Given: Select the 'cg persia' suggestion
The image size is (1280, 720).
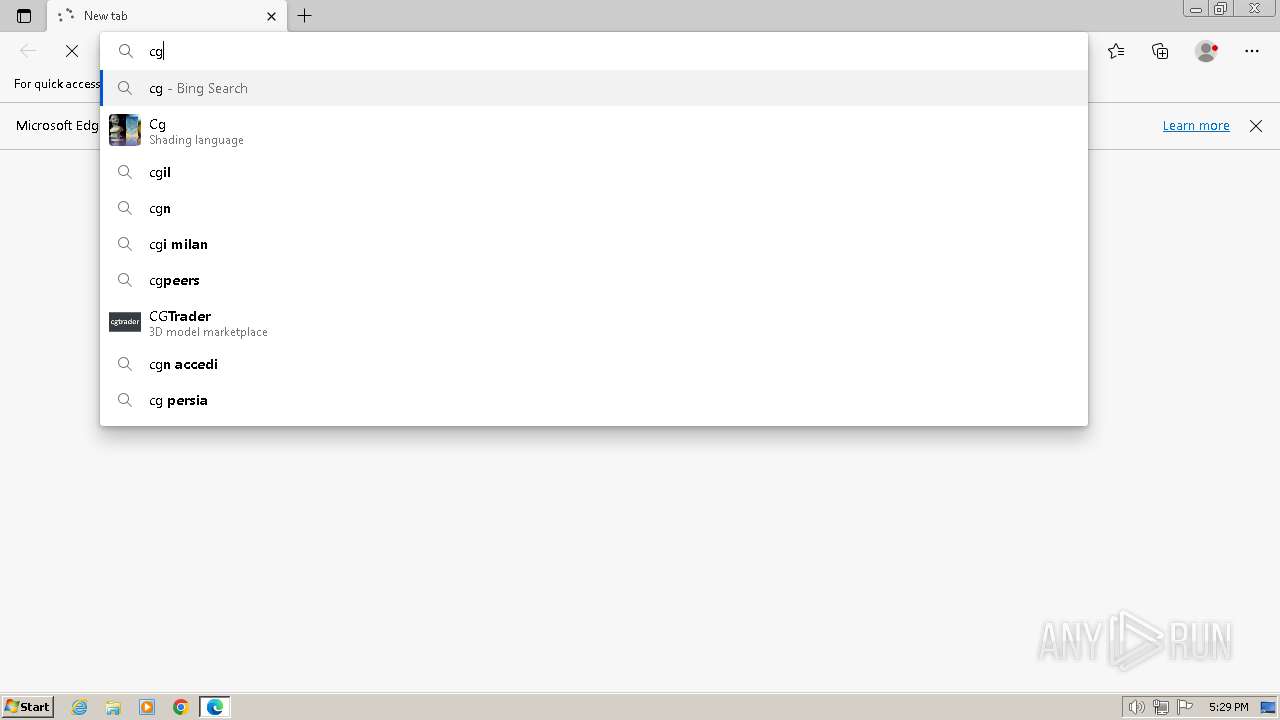Looking at the screenshot, I should (x=594, y=400).
